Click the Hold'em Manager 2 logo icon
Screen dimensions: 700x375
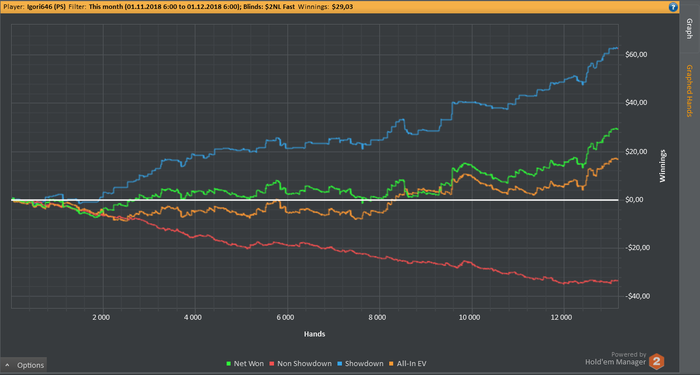pyautogui.click(x=656, y=361)
